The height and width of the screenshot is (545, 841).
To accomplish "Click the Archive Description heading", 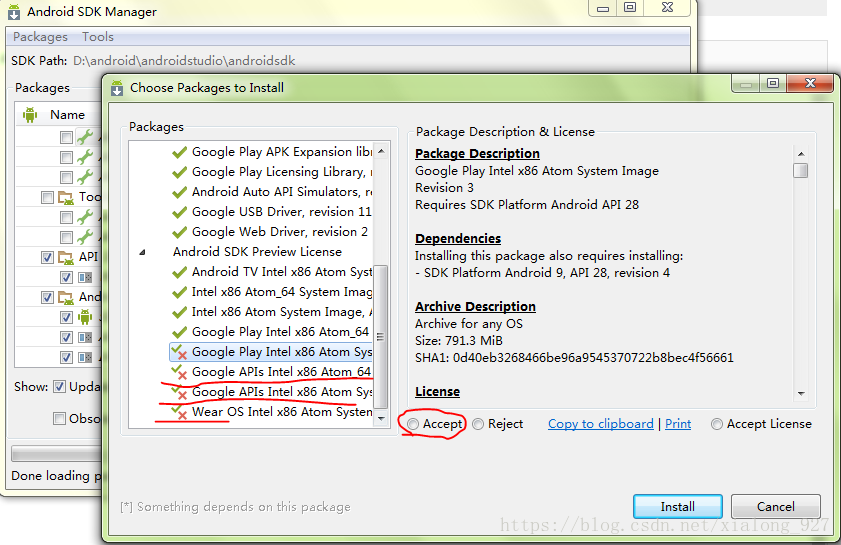I will (x=475, y=306).
